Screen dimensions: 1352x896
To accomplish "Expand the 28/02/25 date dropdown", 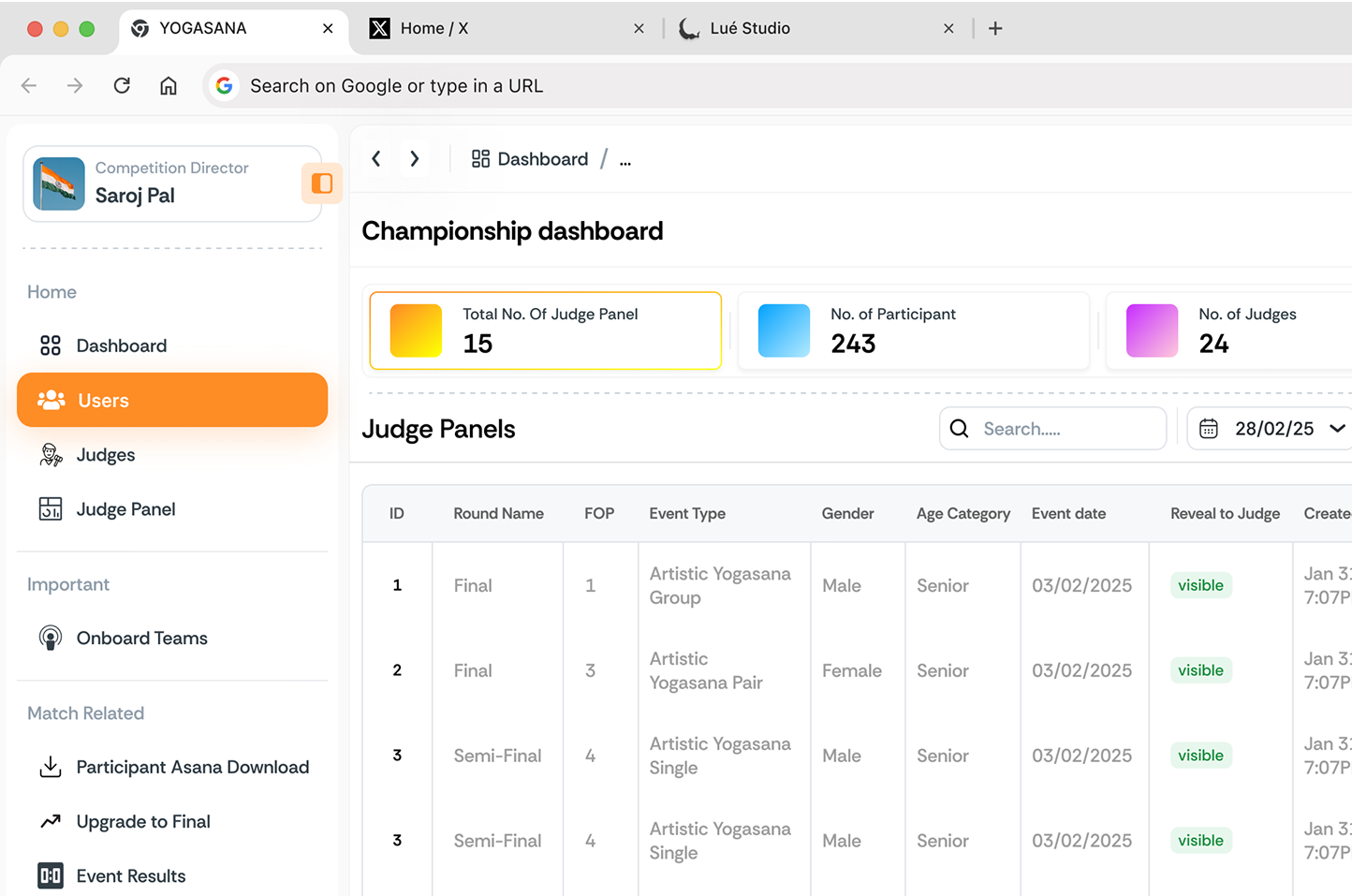I will (1336, 429).
